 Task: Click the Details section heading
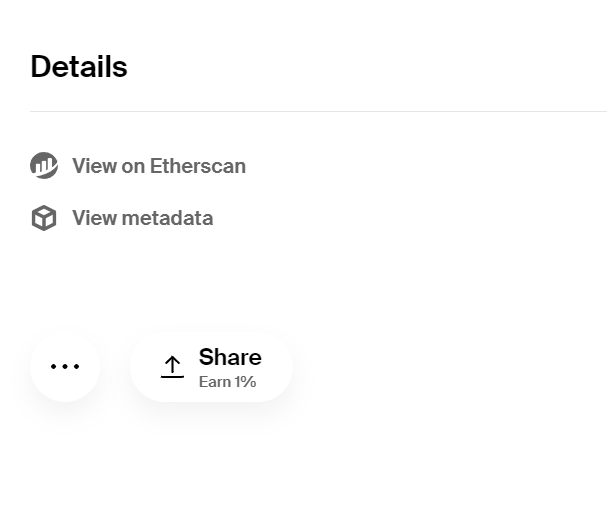click(79, 67)
